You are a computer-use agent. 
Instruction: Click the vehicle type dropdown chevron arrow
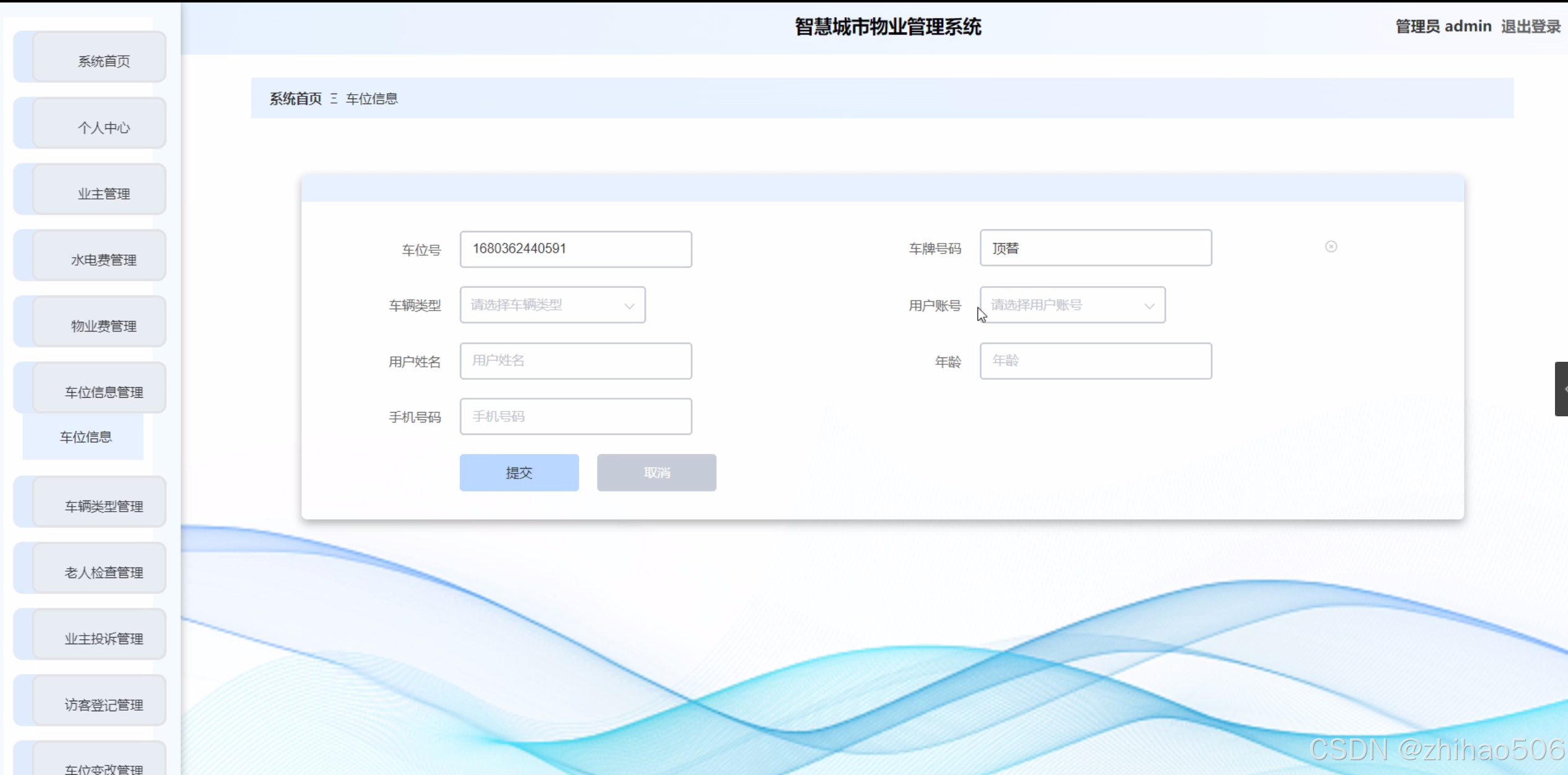click(x=629, y=305)
